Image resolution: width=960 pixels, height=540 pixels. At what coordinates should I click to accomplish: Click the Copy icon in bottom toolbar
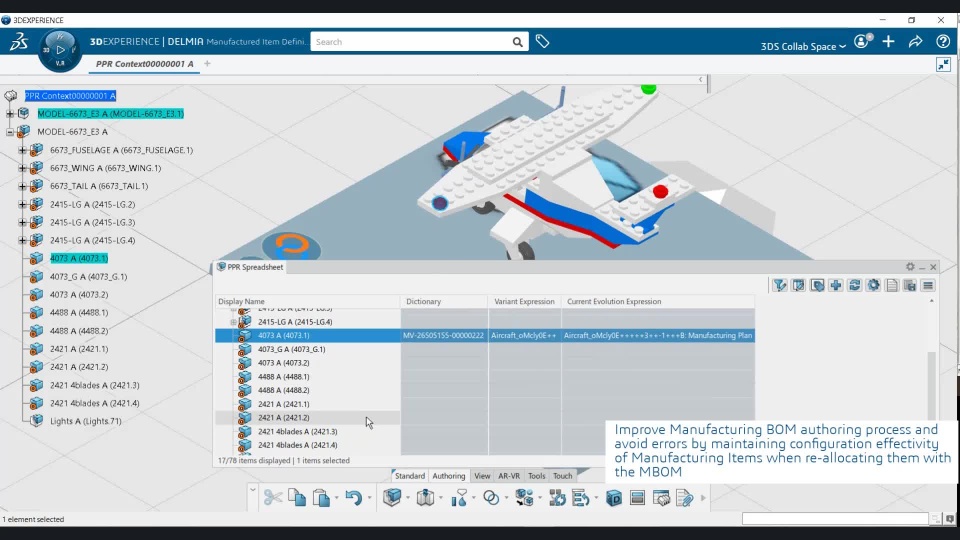[x=297, y=498]
